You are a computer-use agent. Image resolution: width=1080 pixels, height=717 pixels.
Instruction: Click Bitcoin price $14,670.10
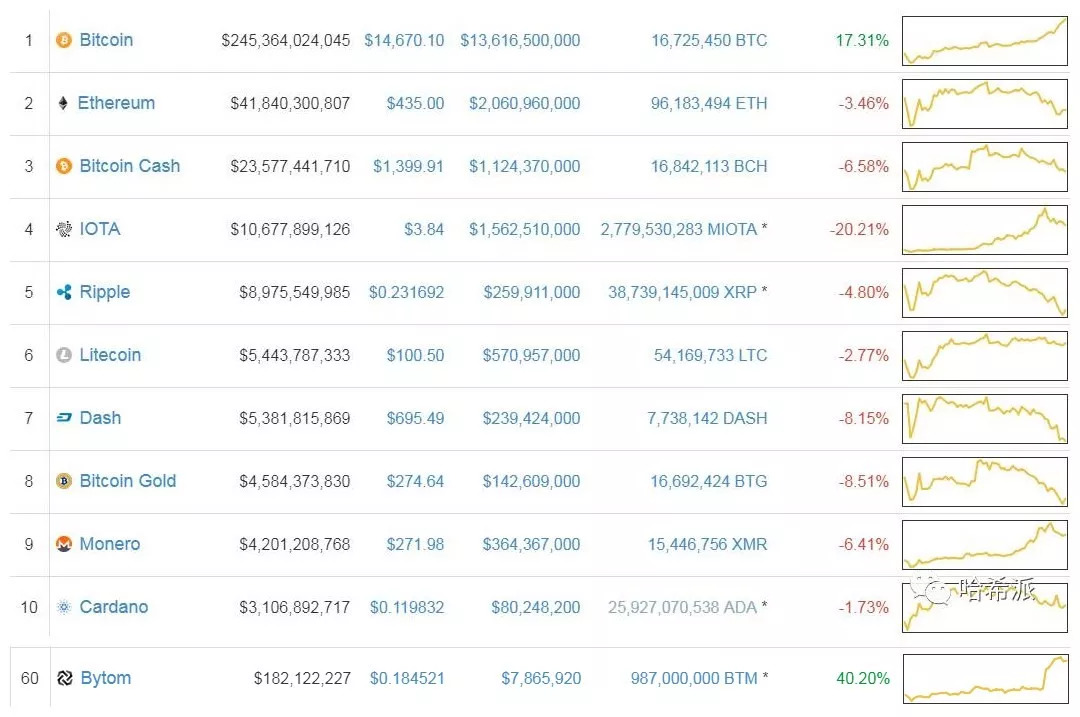[404, 40]
